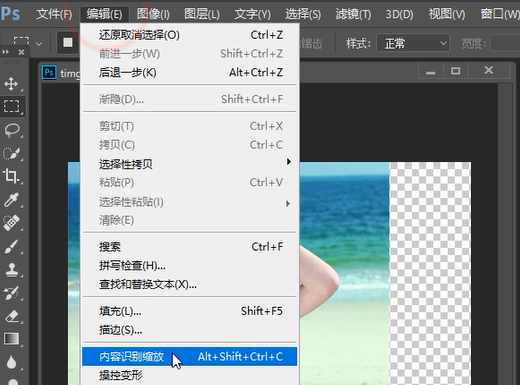Choose 后退一步(K) menu entry

point(190,72)
